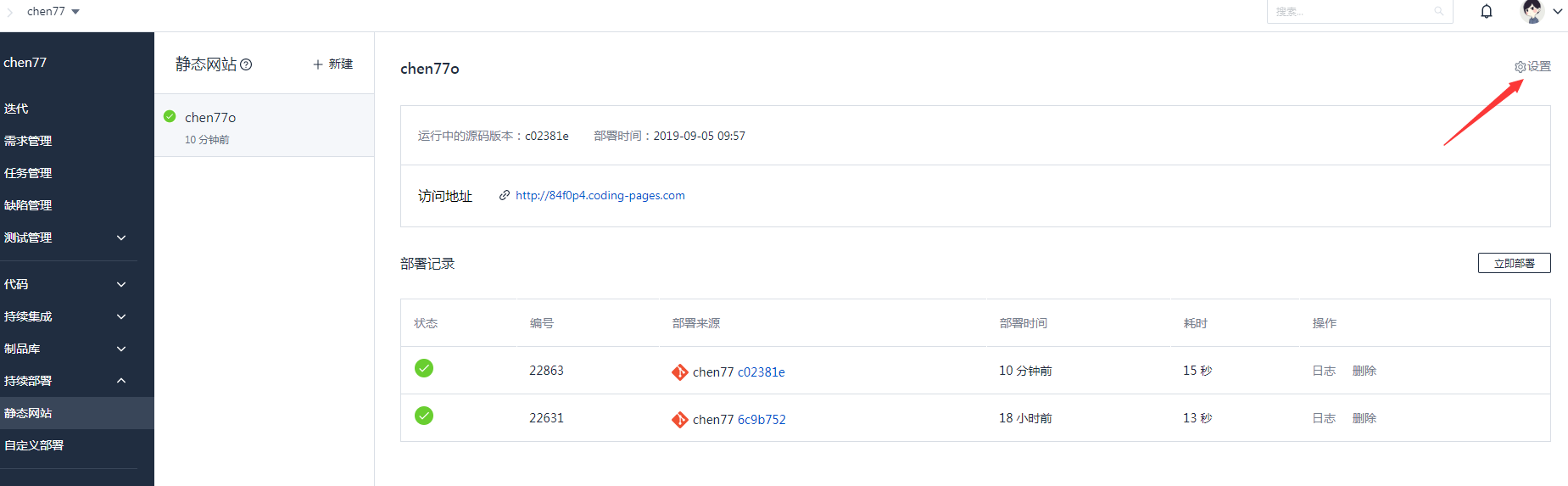This screenshot has width=1568, height=486.
Task: Expand 代码 section in the sidebar
Action: (121, 284)
